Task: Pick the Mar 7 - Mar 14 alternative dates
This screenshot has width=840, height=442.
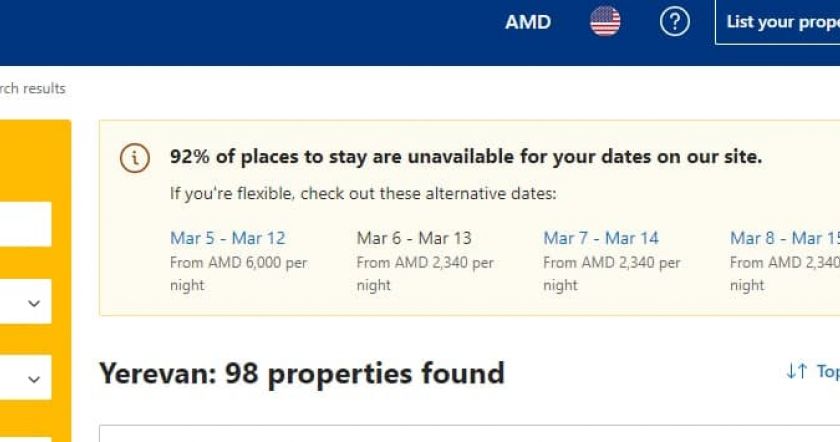Action: (601, 238)
